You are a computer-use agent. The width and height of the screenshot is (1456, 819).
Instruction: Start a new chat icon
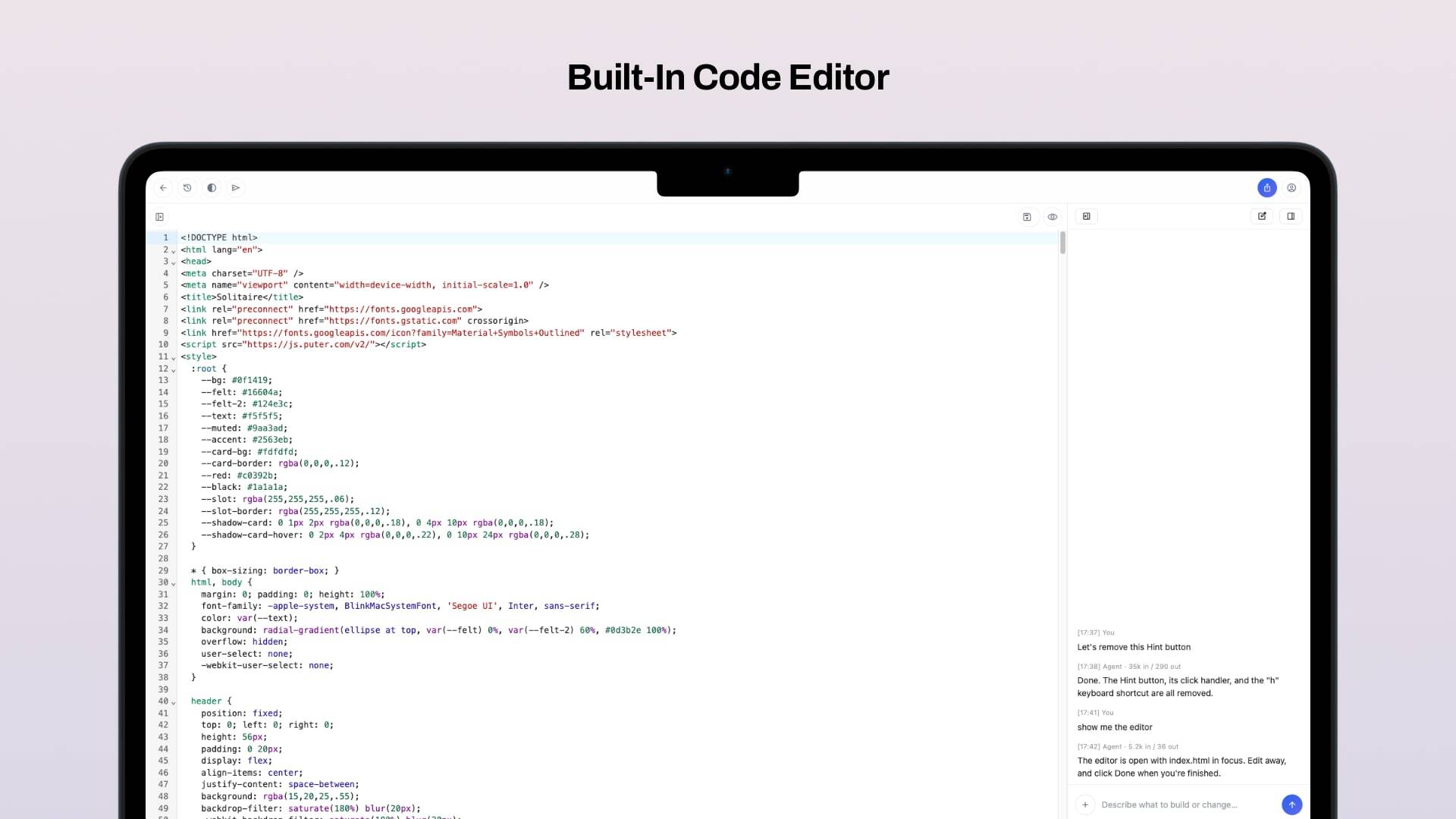click(1262, 216)
